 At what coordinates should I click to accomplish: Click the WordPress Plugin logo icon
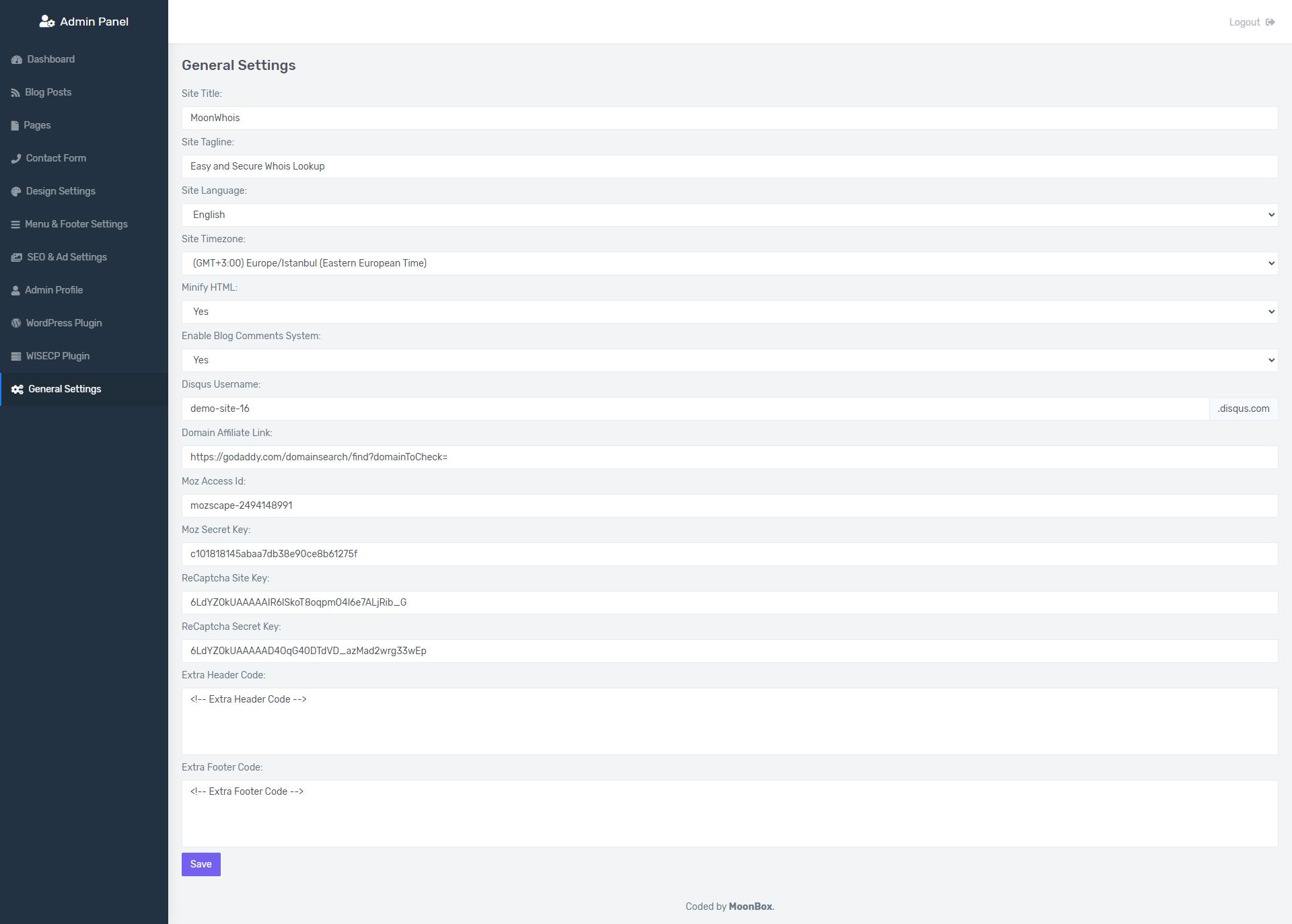coord(16,324)
